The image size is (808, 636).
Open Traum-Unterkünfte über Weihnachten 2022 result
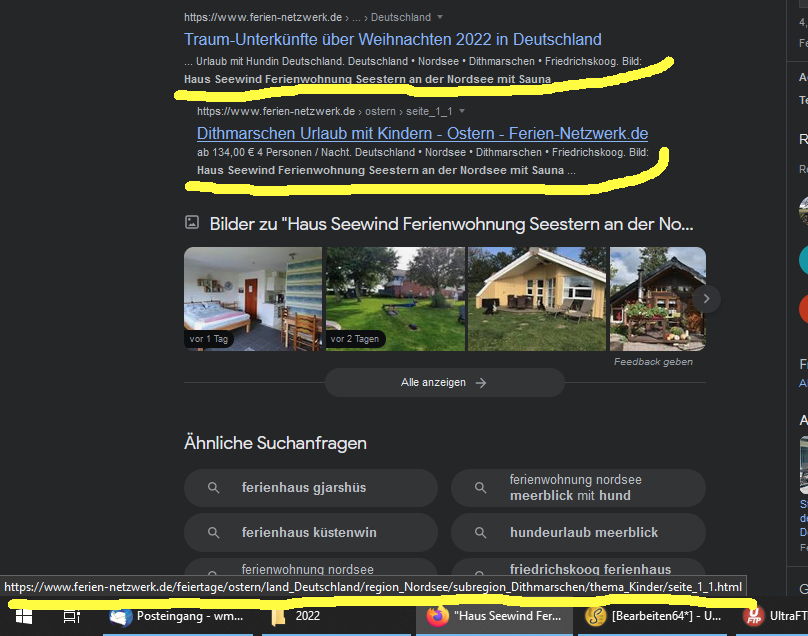pos(393,39)
